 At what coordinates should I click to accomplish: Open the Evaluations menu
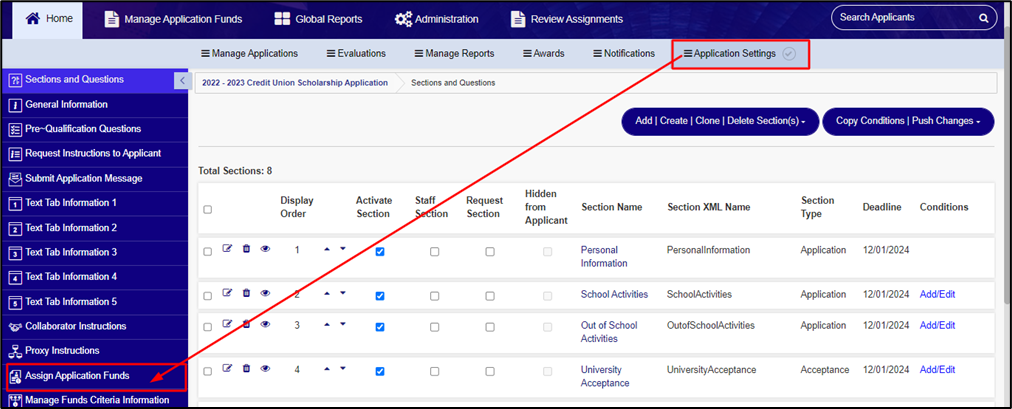pos(356,54)
